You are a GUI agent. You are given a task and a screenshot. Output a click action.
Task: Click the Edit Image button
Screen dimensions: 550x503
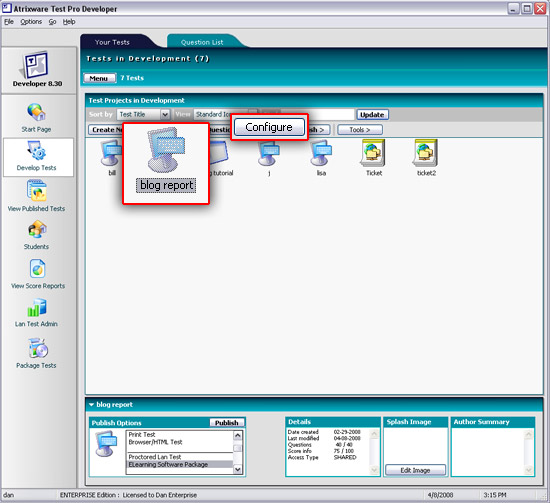[415, 470]
